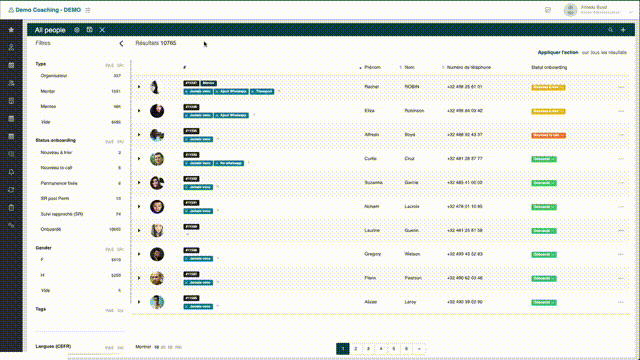Expand Curtis Cruz row details

139,159
